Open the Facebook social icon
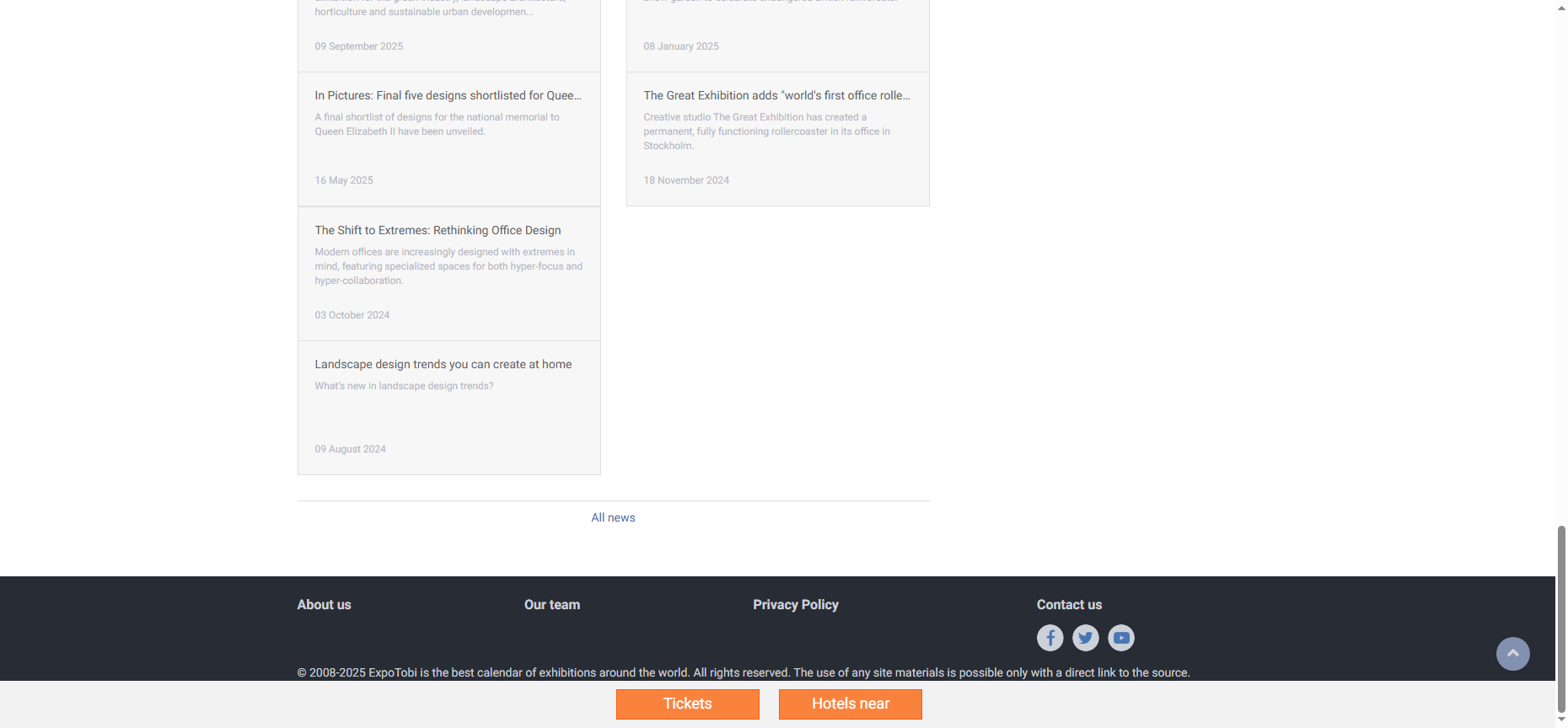Screen dimensions: 1568x728 pyautogui.click(x=1050, y=638)
